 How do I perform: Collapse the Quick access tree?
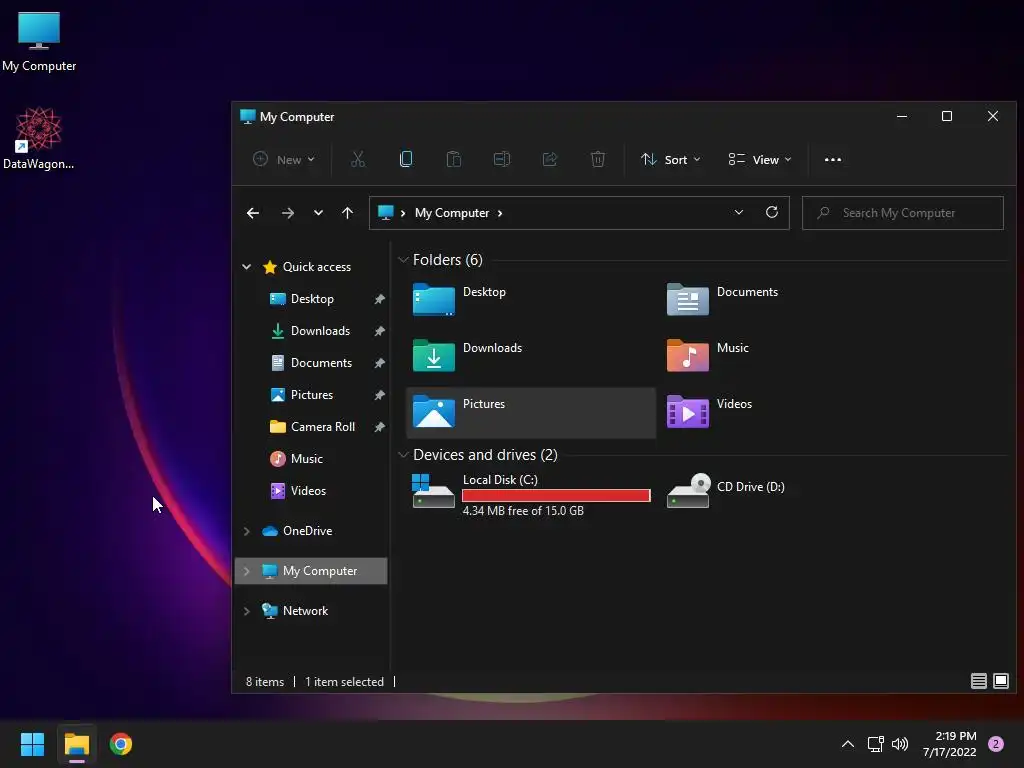[x=246, y=266]
